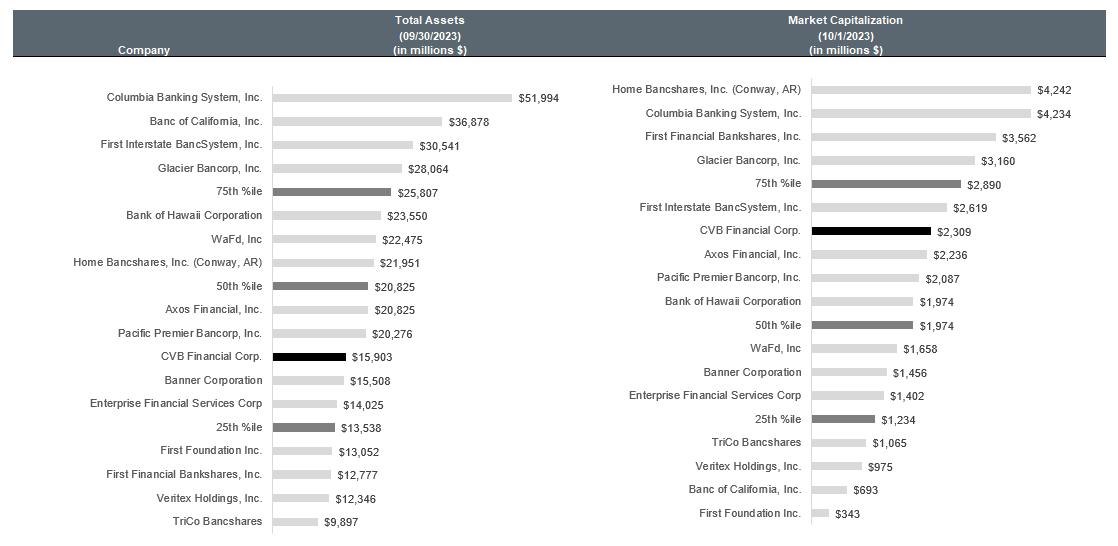Select the Columbia Banking System $51,994 bar
The image size is (1118, 546).
coord(392,98)
